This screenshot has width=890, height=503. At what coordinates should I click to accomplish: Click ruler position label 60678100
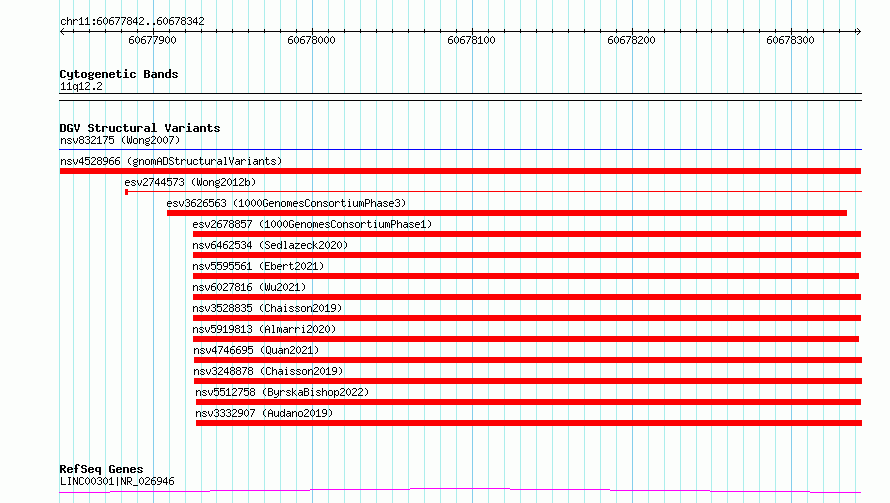(x=471, y=40)
